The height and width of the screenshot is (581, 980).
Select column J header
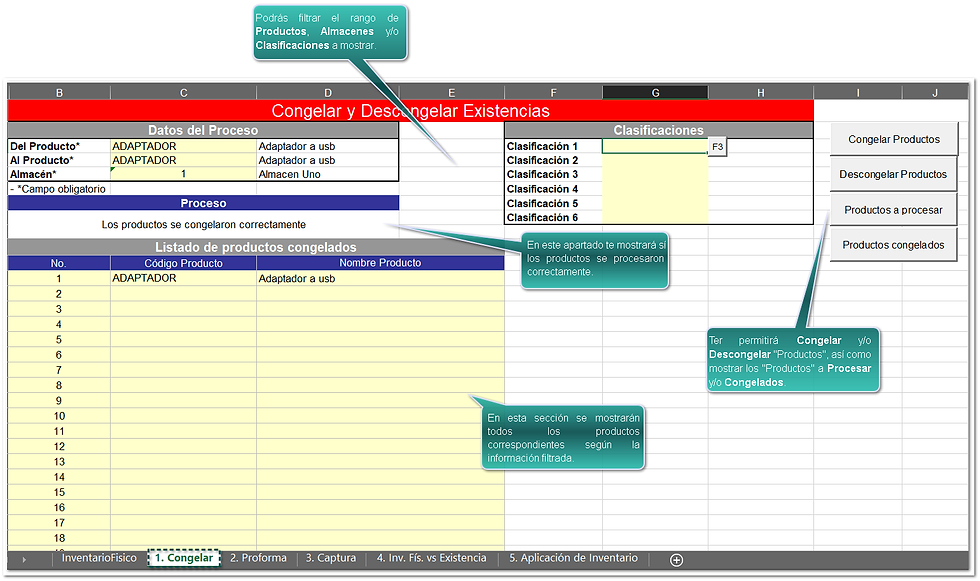[x=935, y=93]
